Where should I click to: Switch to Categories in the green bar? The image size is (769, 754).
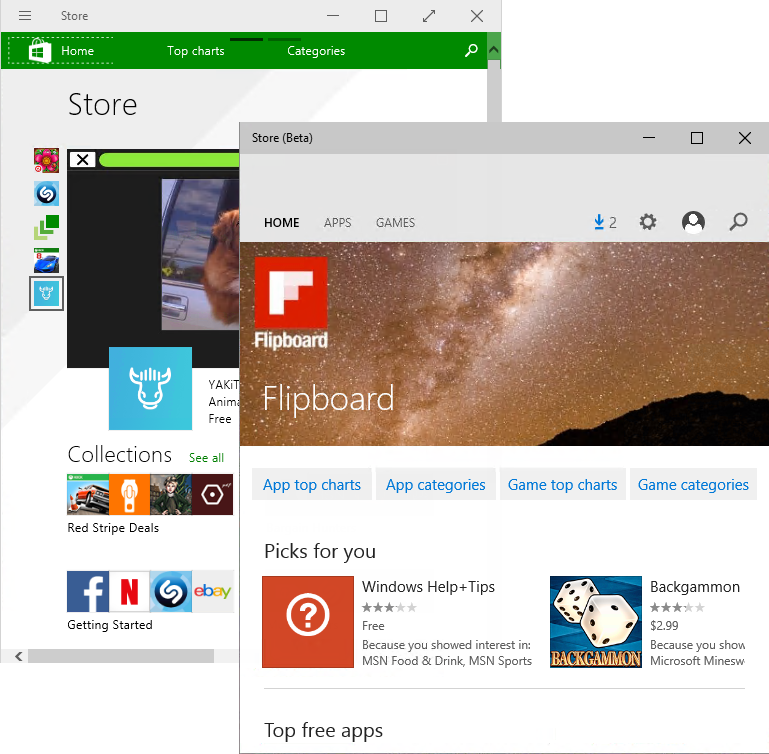pos(316,51)
